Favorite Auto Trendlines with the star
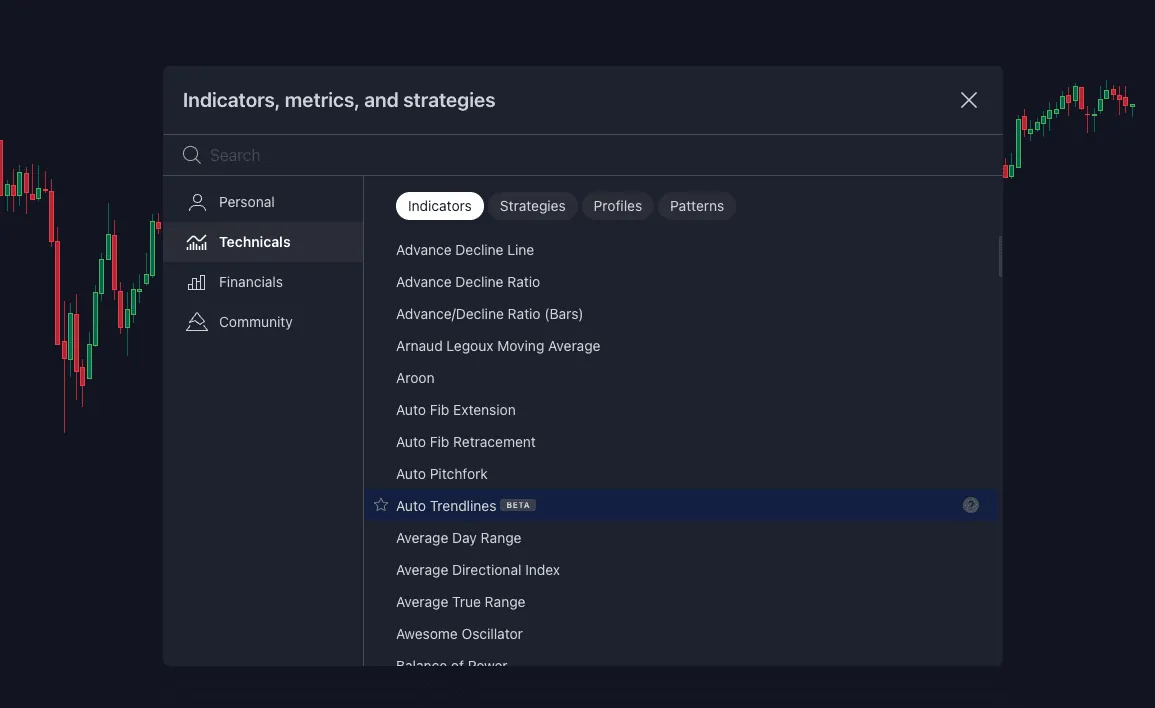Image resolution: width=1155 pixels, height=708 pixels. click(x=381, y=505)
